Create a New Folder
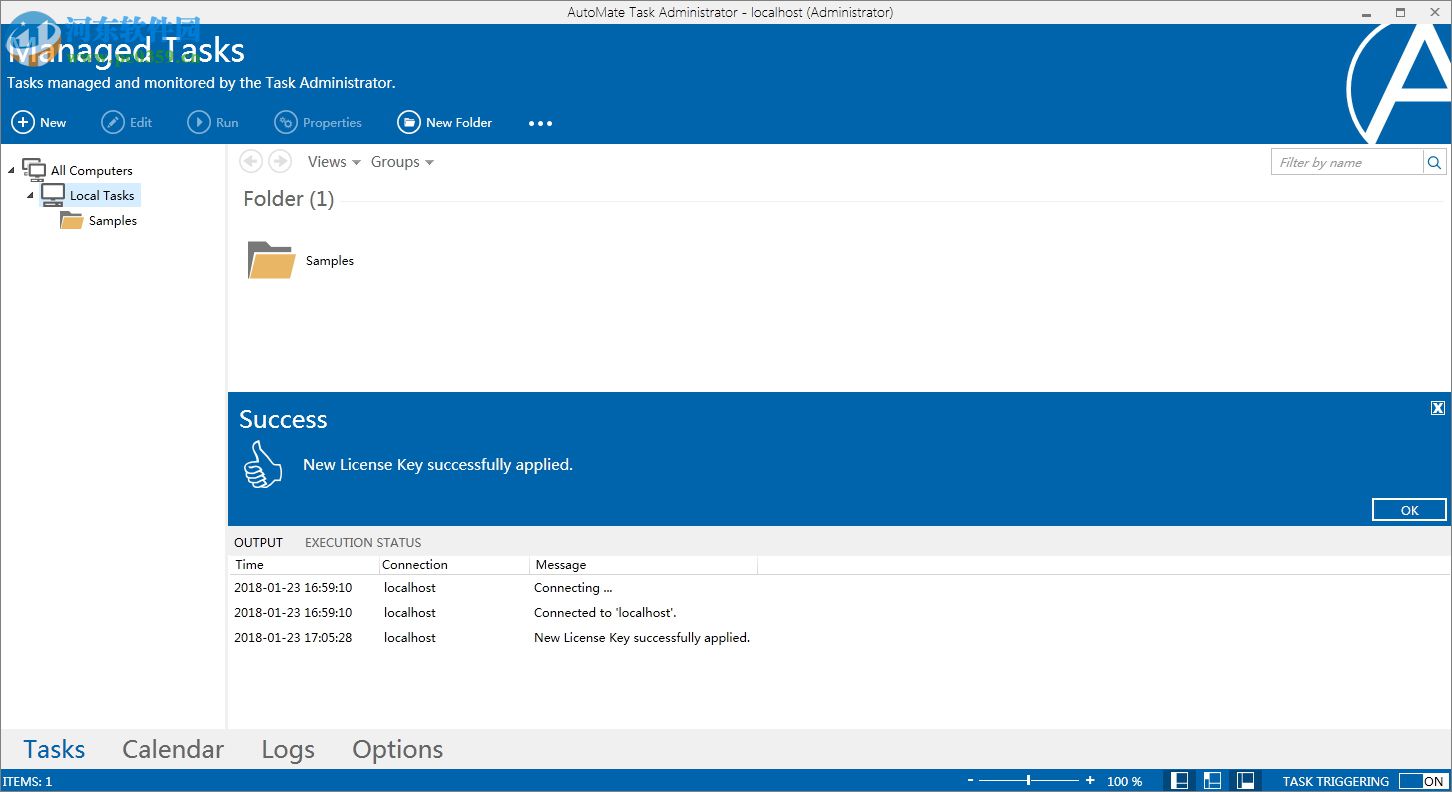Screen dimensions: 1452x792 coord(445,122)
